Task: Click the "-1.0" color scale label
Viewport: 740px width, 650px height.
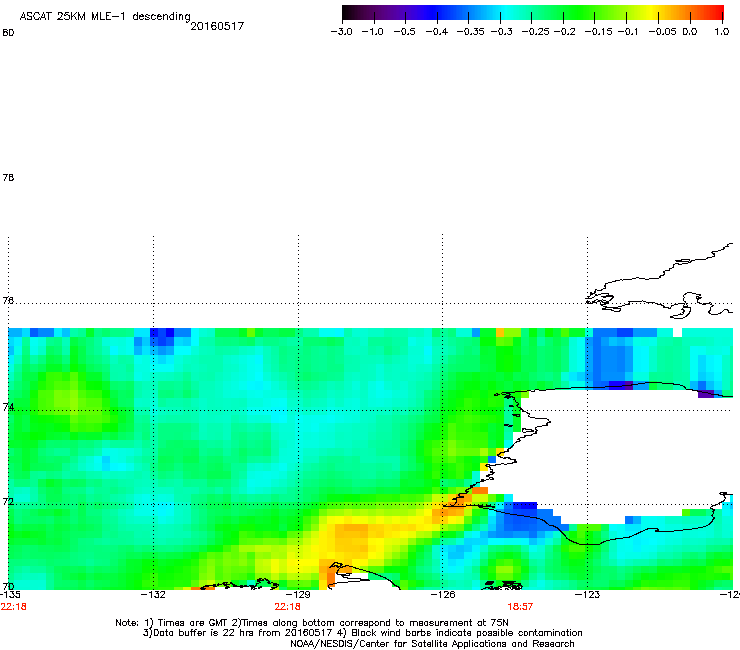Action: (372, 32)
